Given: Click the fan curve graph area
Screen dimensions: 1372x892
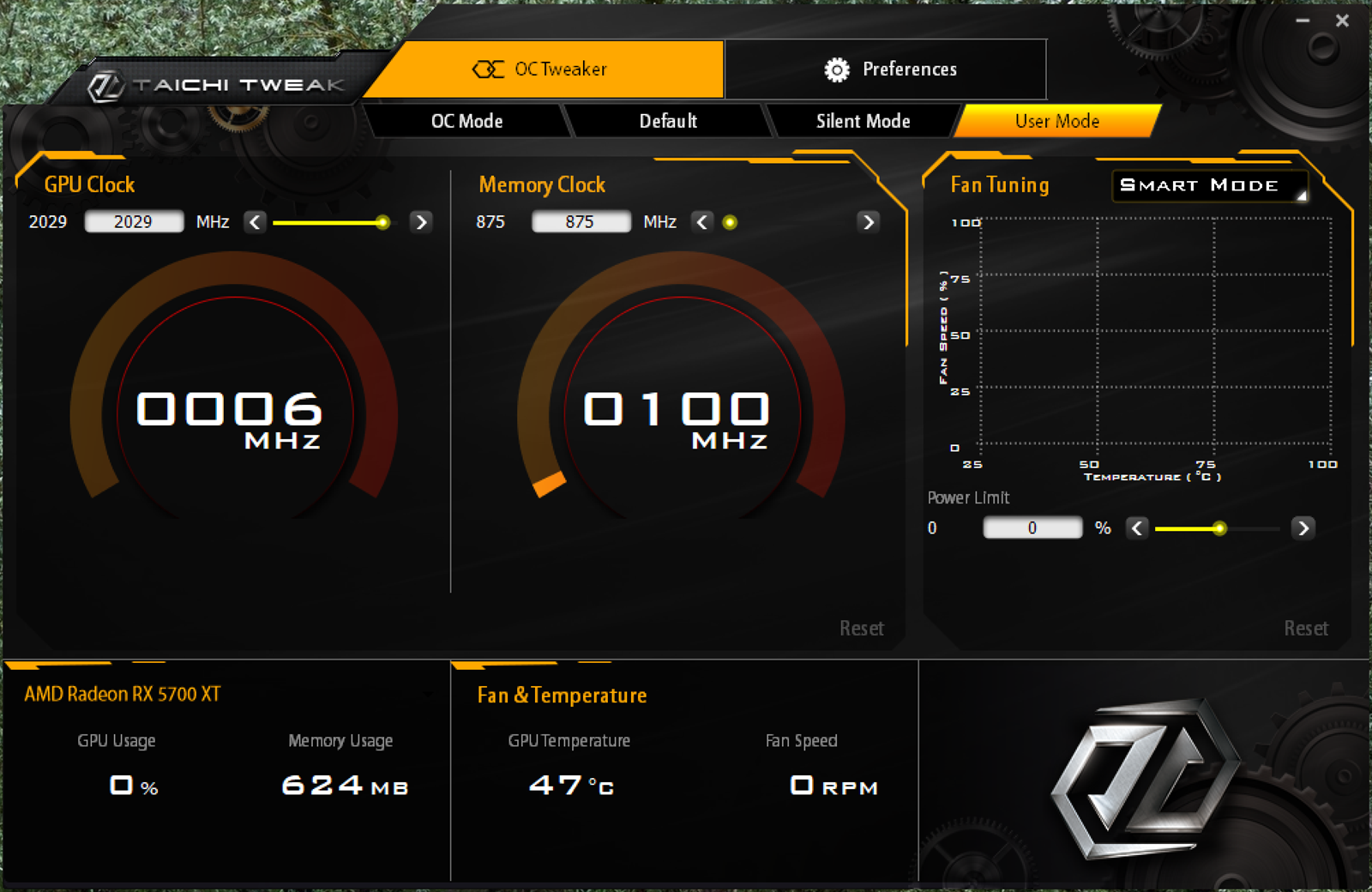Looking at the screenshot, I should click(x=1156, y=331).
